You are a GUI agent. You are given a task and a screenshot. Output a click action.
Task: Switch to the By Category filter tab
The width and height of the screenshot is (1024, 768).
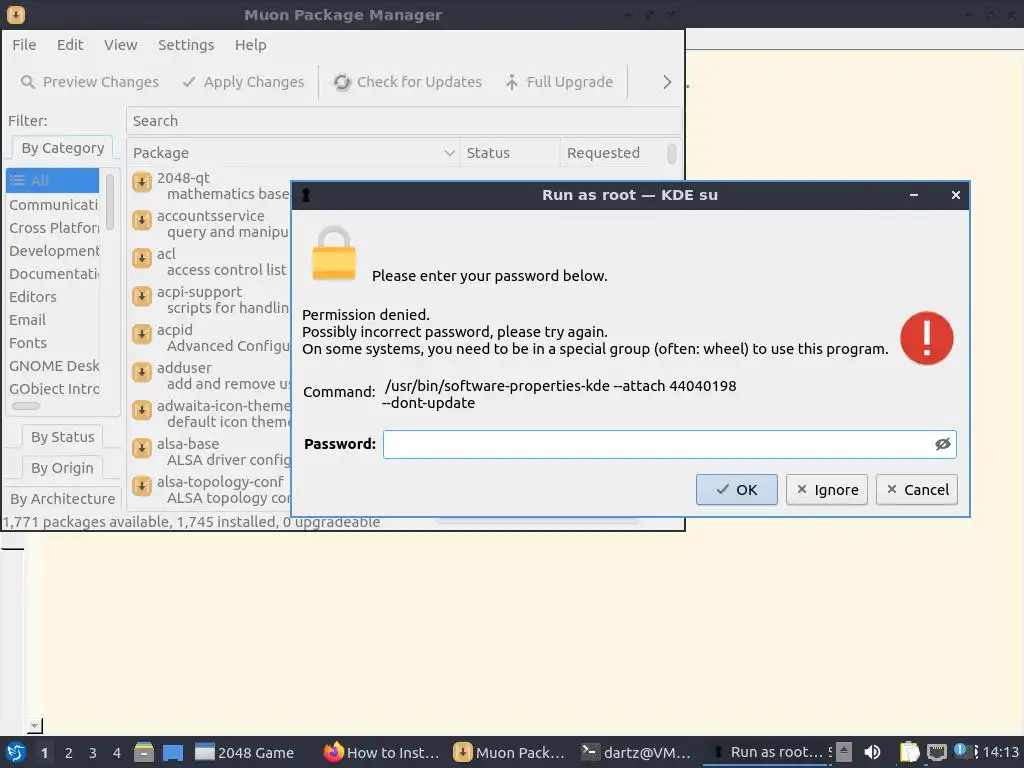tap(63, 148)
